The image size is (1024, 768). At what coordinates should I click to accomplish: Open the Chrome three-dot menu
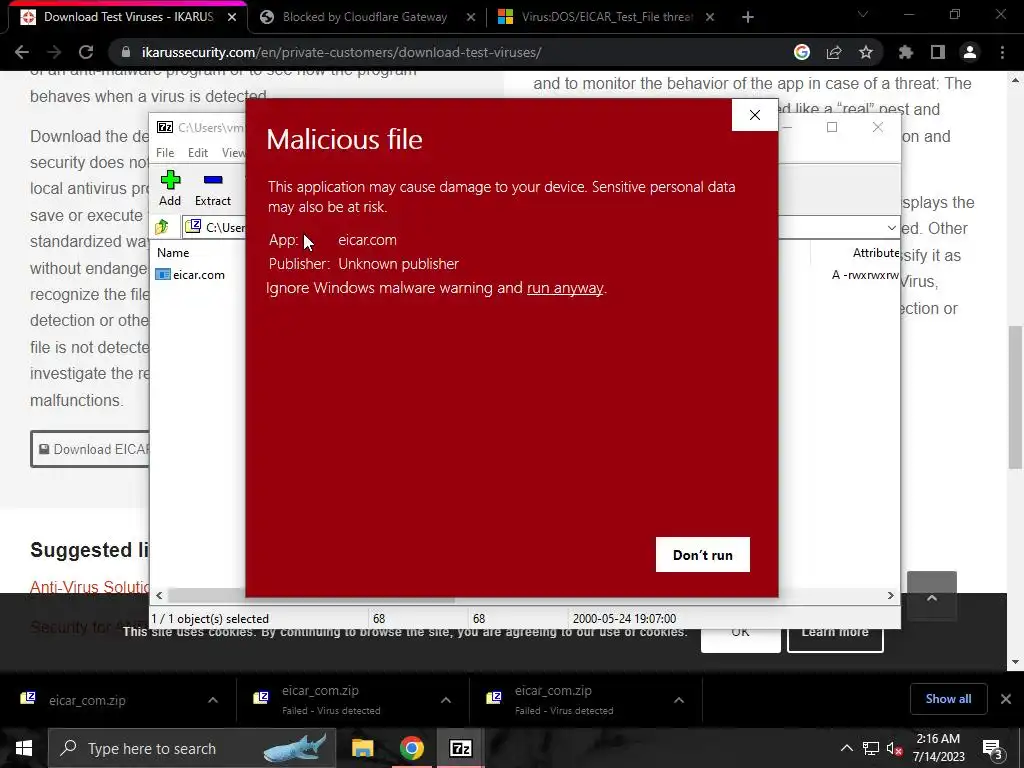click(1002, 52)
